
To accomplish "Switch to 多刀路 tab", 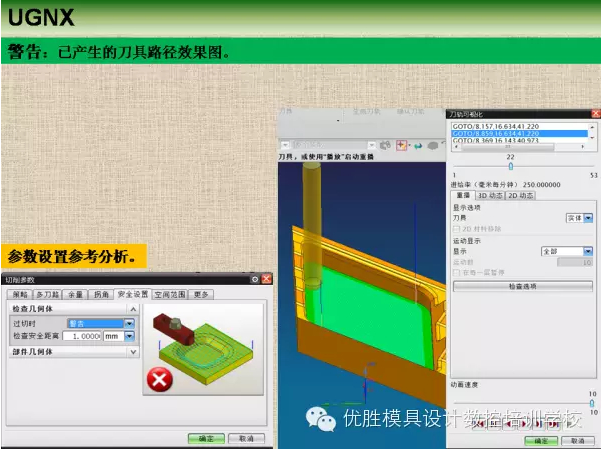I will pos(47,295).
